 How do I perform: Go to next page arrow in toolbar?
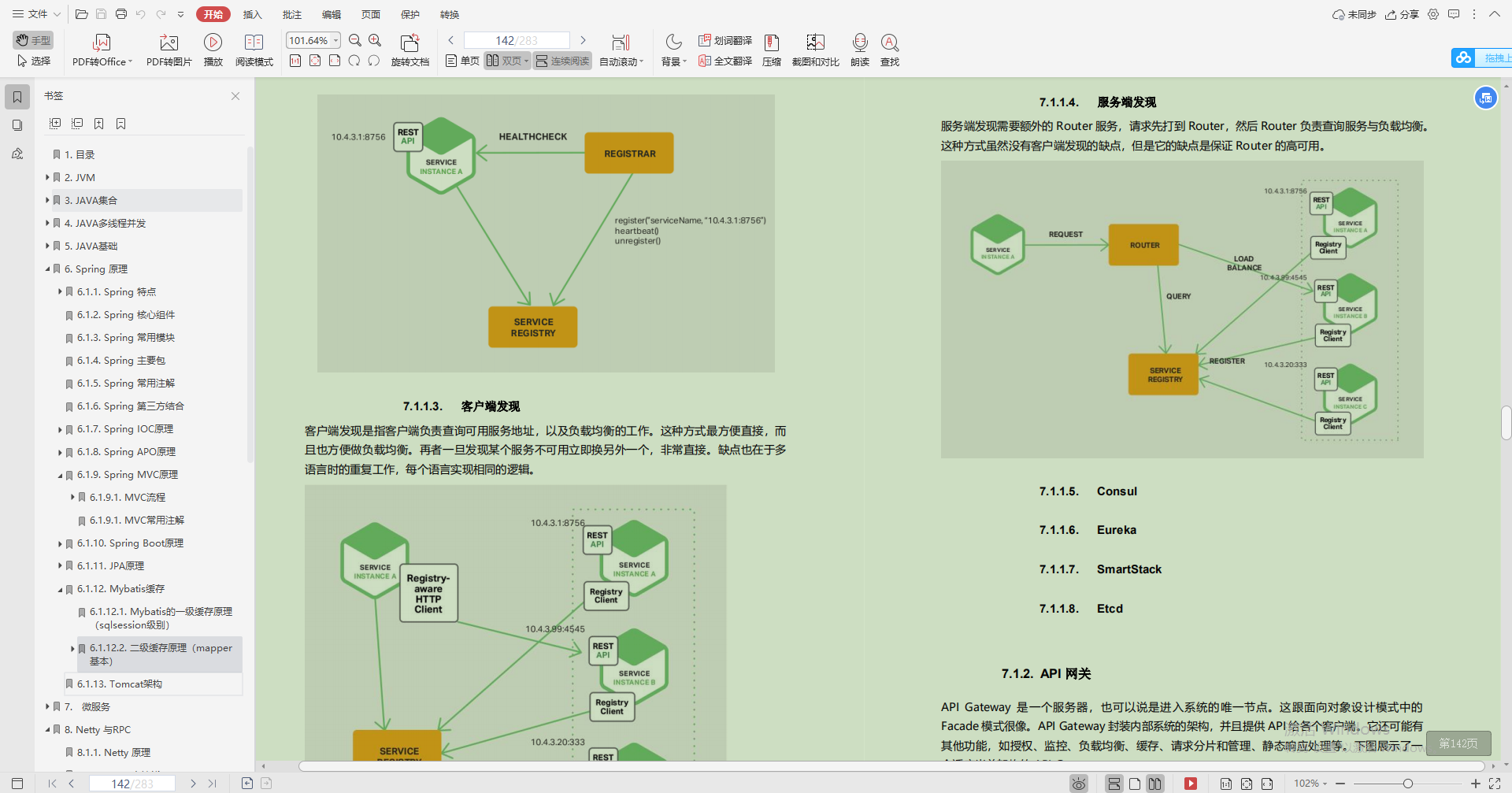click(x=583, y=40)
